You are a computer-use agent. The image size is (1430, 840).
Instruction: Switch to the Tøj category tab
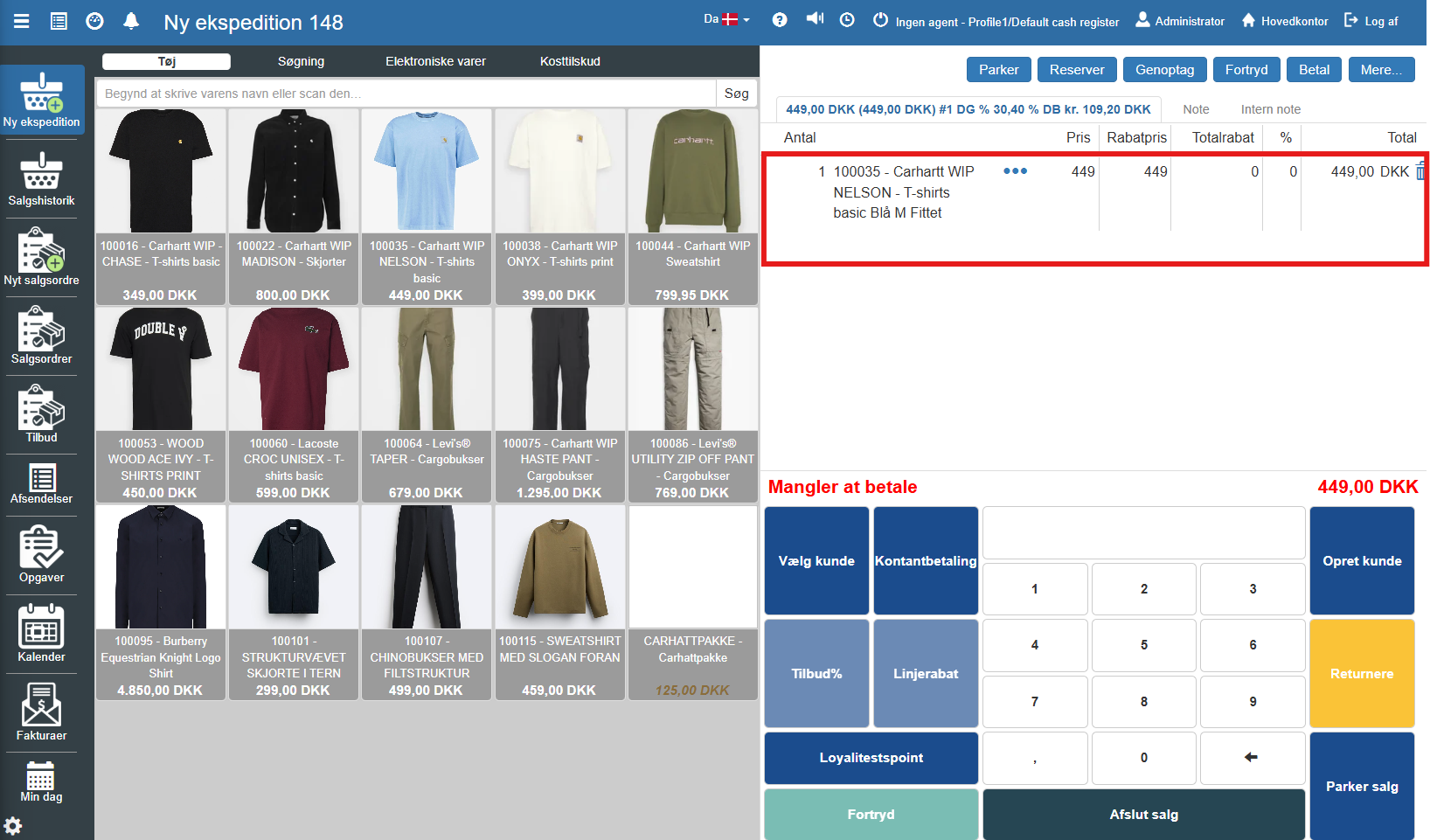[x=167, y=61]
